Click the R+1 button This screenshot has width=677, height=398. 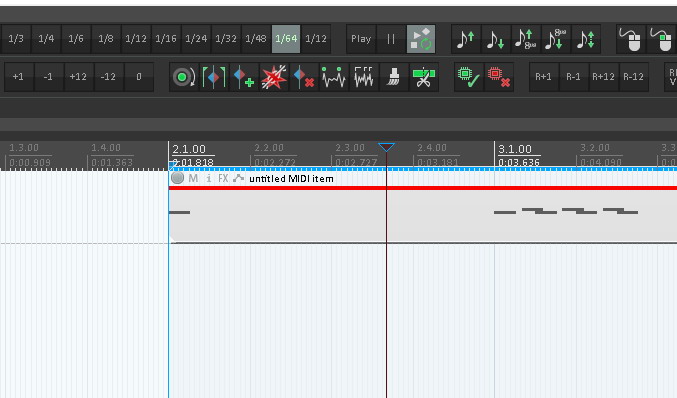click(x=544, y=77)
